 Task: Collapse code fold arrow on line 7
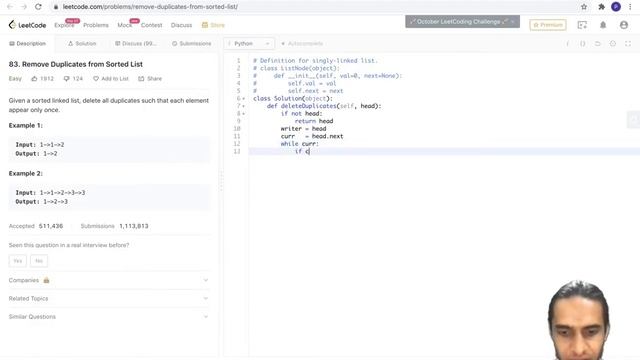click(x=244, y=106)
